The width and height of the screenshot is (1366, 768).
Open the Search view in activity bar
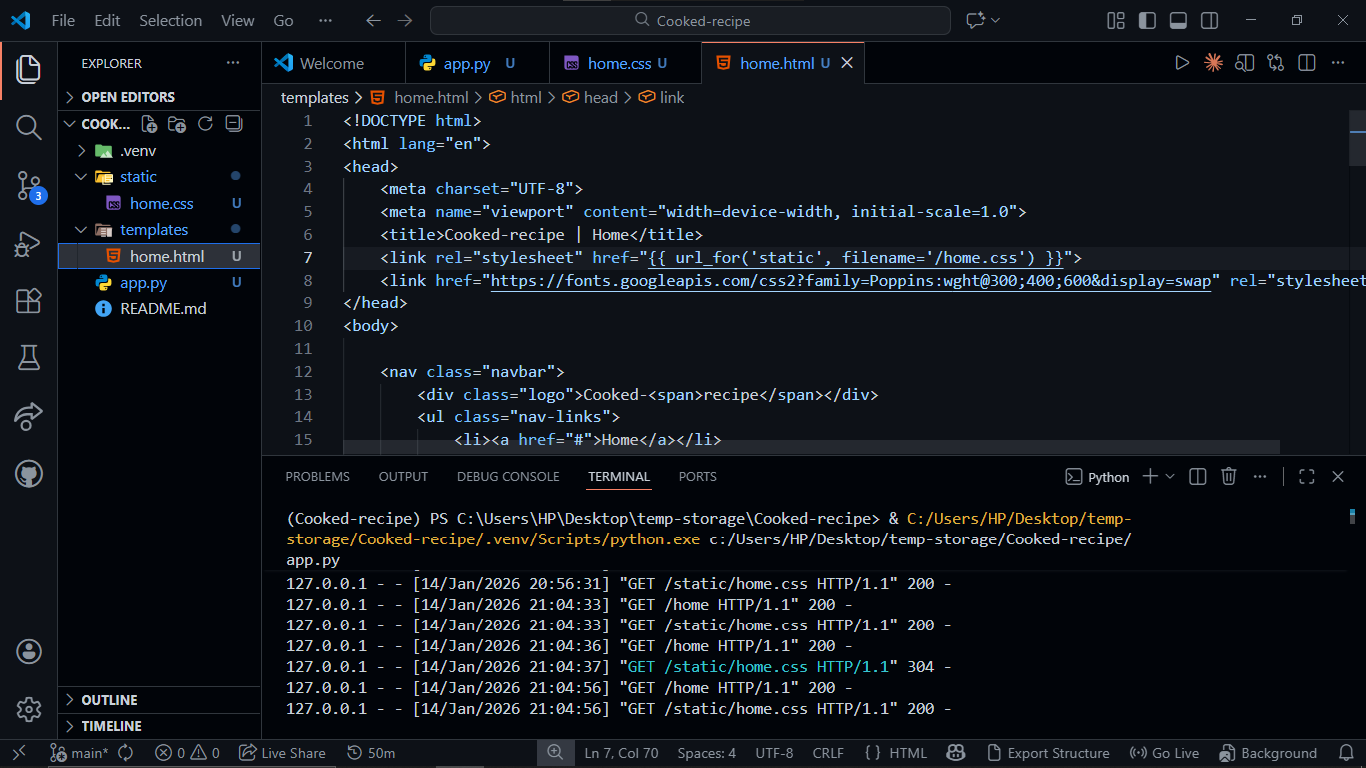pyautogui.click(x=29, y=127)
